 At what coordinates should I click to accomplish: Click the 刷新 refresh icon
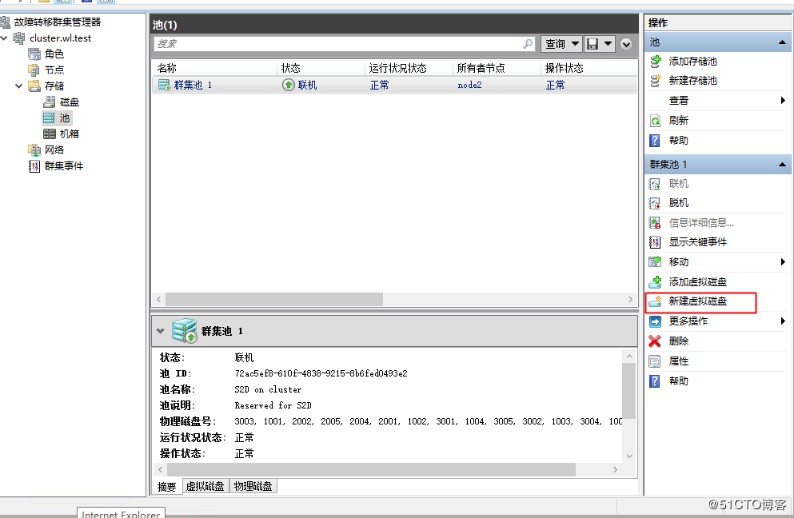tap(655, 121)
